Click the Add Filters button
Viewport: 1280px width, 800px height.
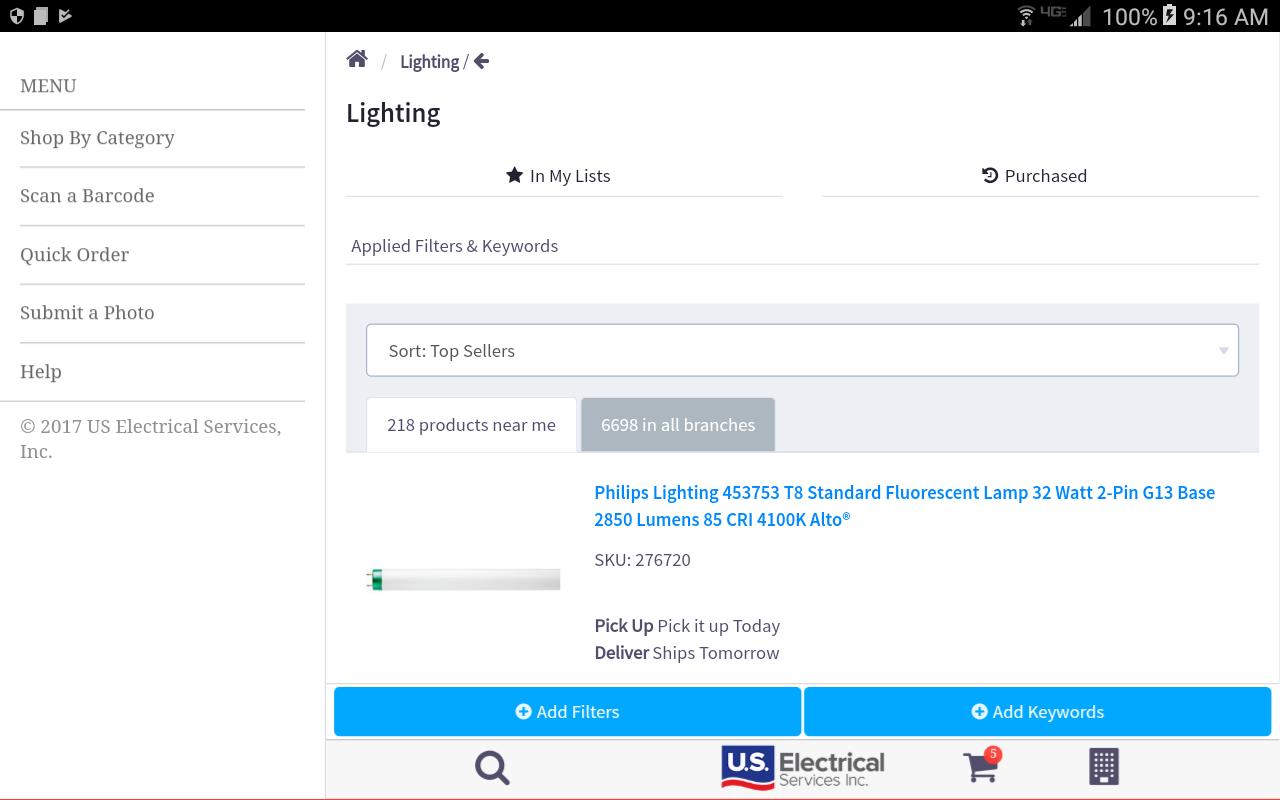pos(567,712)
